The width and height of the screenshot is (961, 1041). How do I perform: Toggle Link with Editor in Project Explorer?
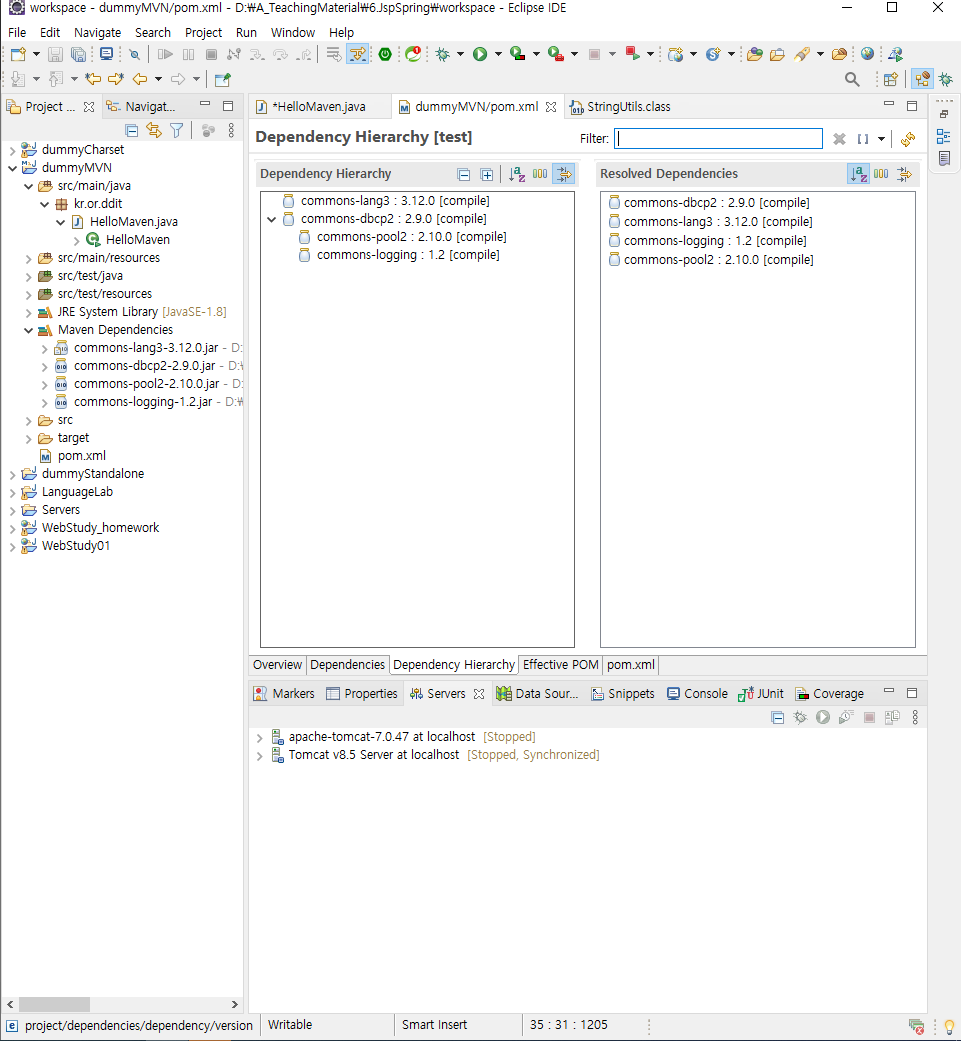pos(154,130)
